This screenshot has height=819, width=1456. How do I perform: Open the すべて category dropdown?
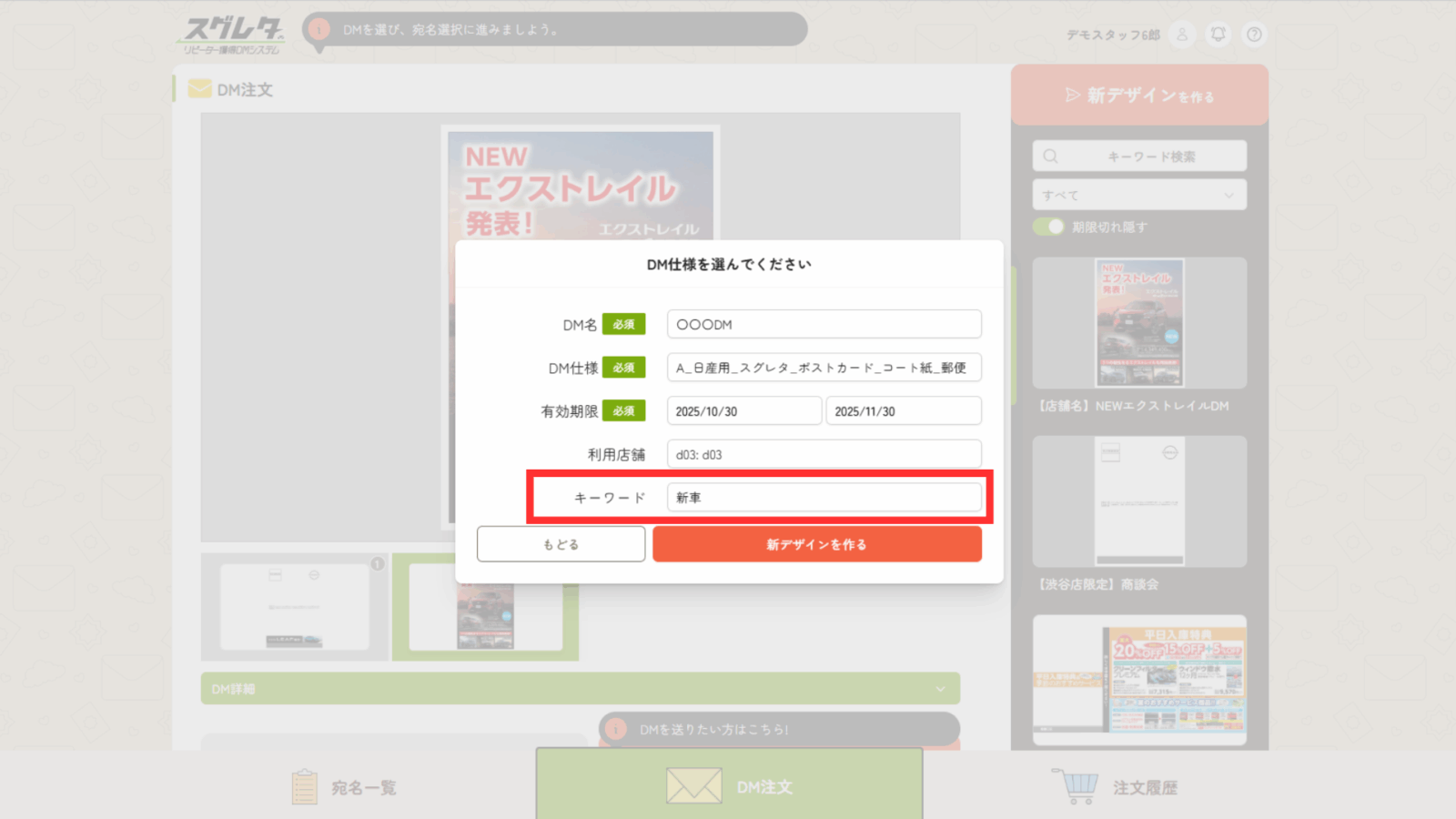pyautogui.click(x=1138, y=195)
